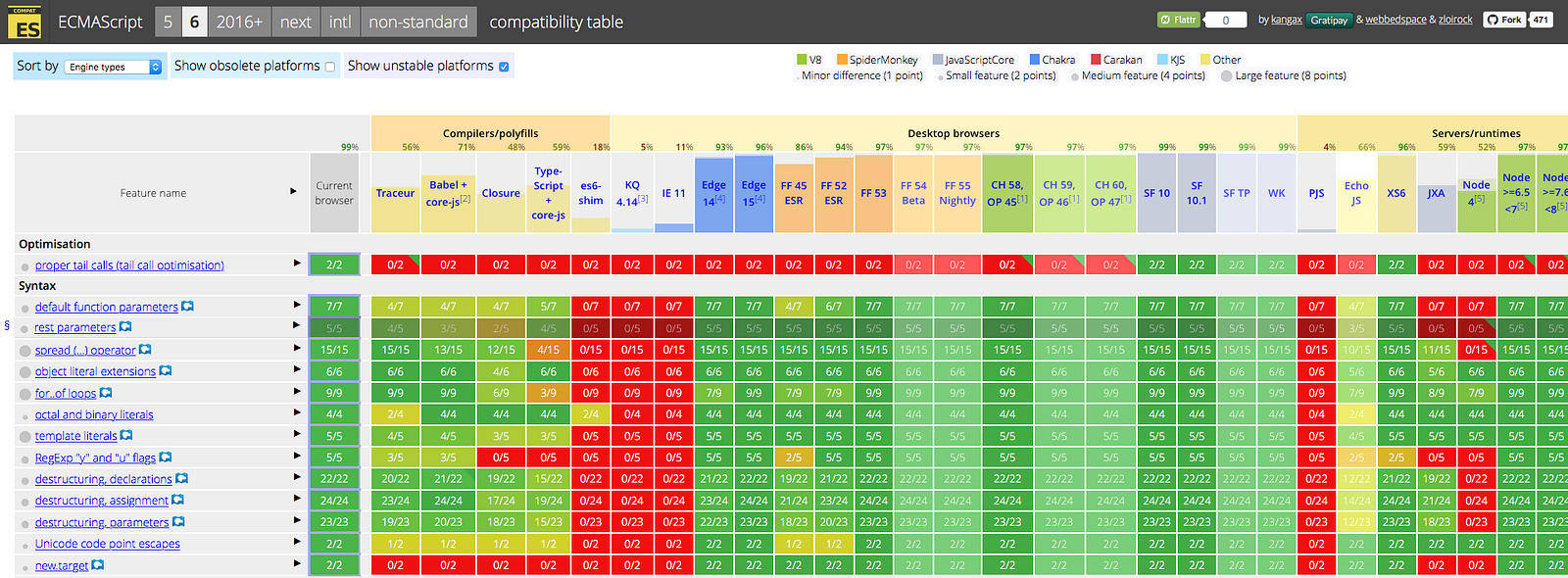1568x578 pixels.
Task: Go to the next tab
Action: pyautogui.click(x=295, y=22)
